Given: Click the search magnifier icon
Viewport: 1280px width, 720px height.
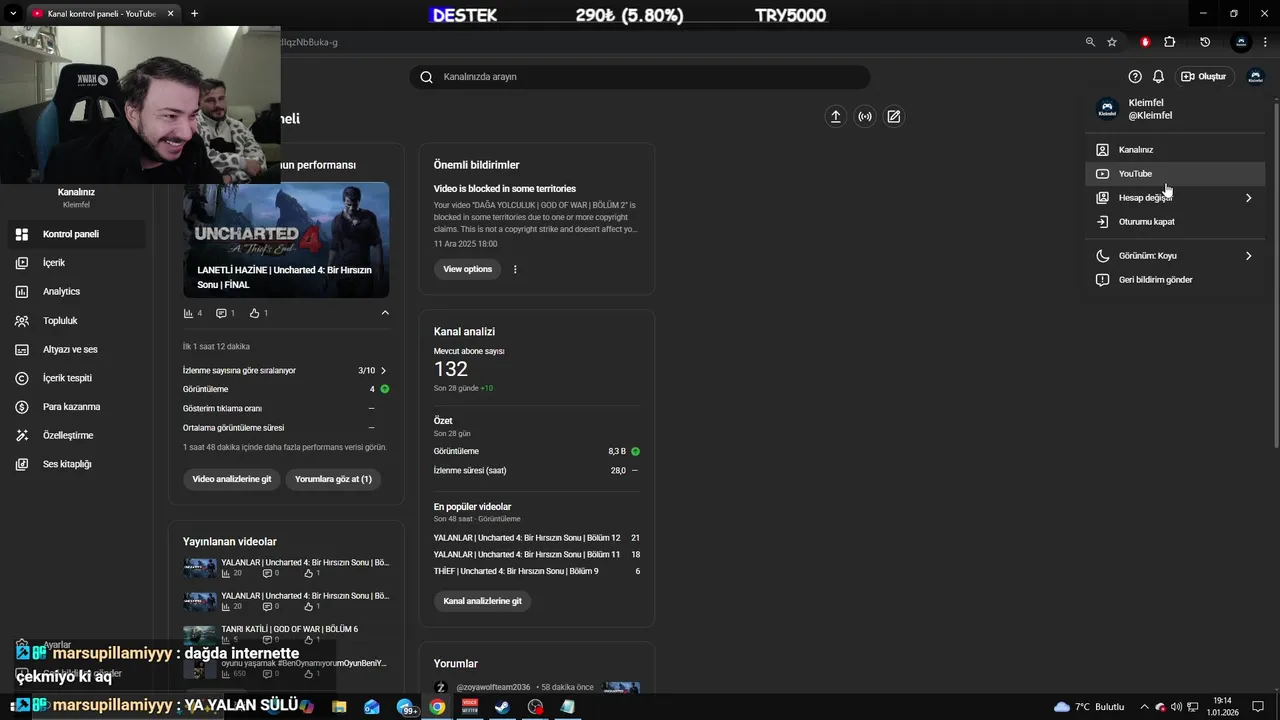Looking at the screenshot, I should click(426, 77).
